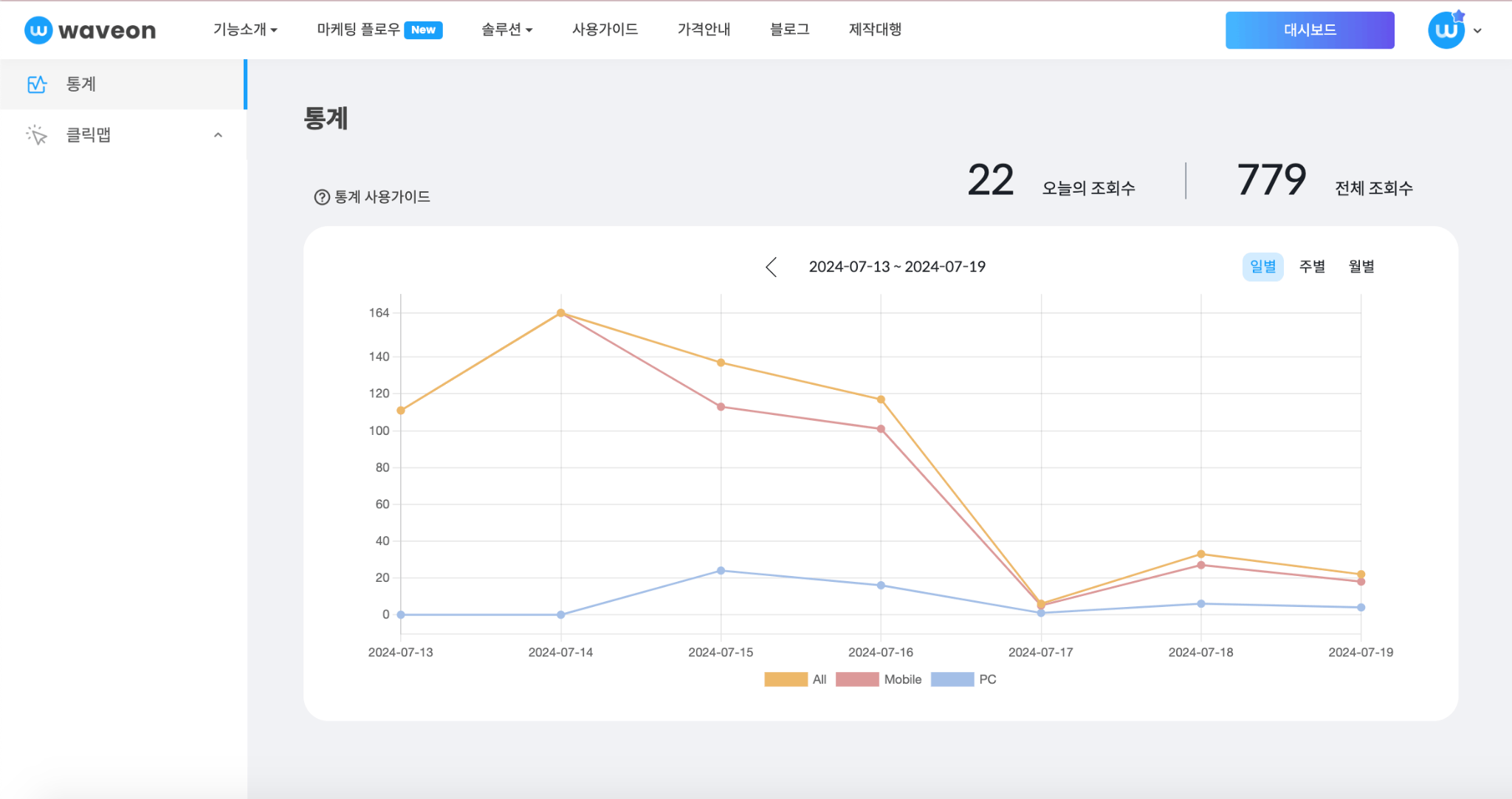Toggle the PC series legend

click(963, 679)
